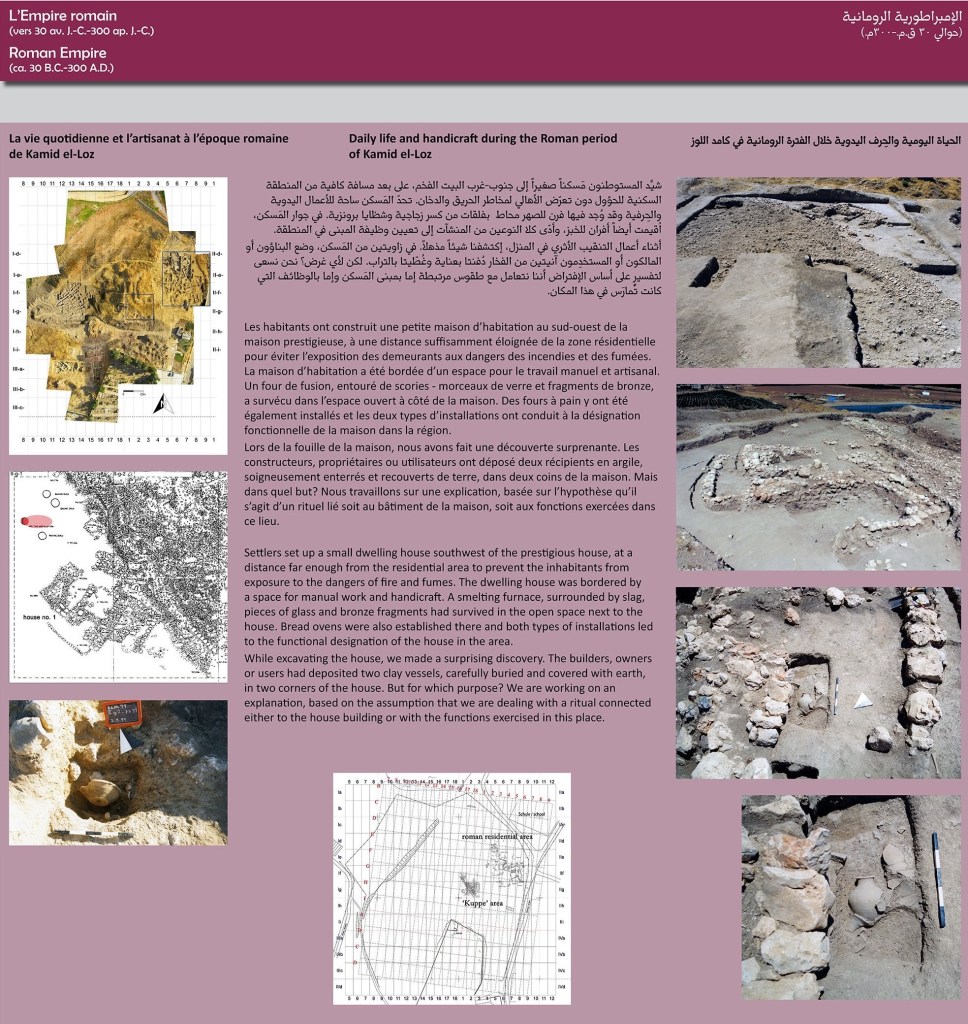This screenshot has width=968, height=1024.
Task: Open the photo of stone wall foundations
Action: (818, 477)
